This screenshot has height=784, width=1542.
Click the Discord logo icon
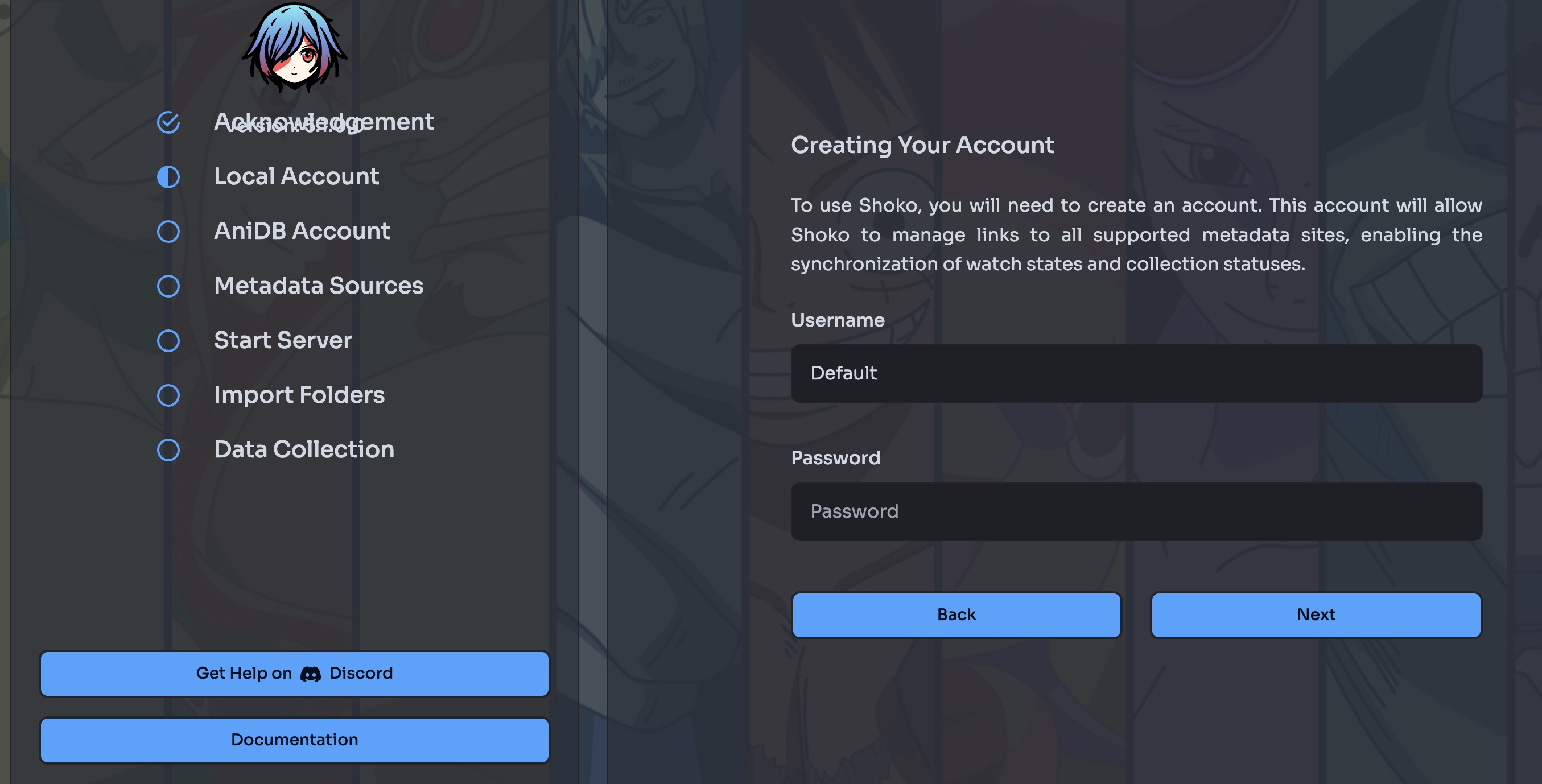311,674
